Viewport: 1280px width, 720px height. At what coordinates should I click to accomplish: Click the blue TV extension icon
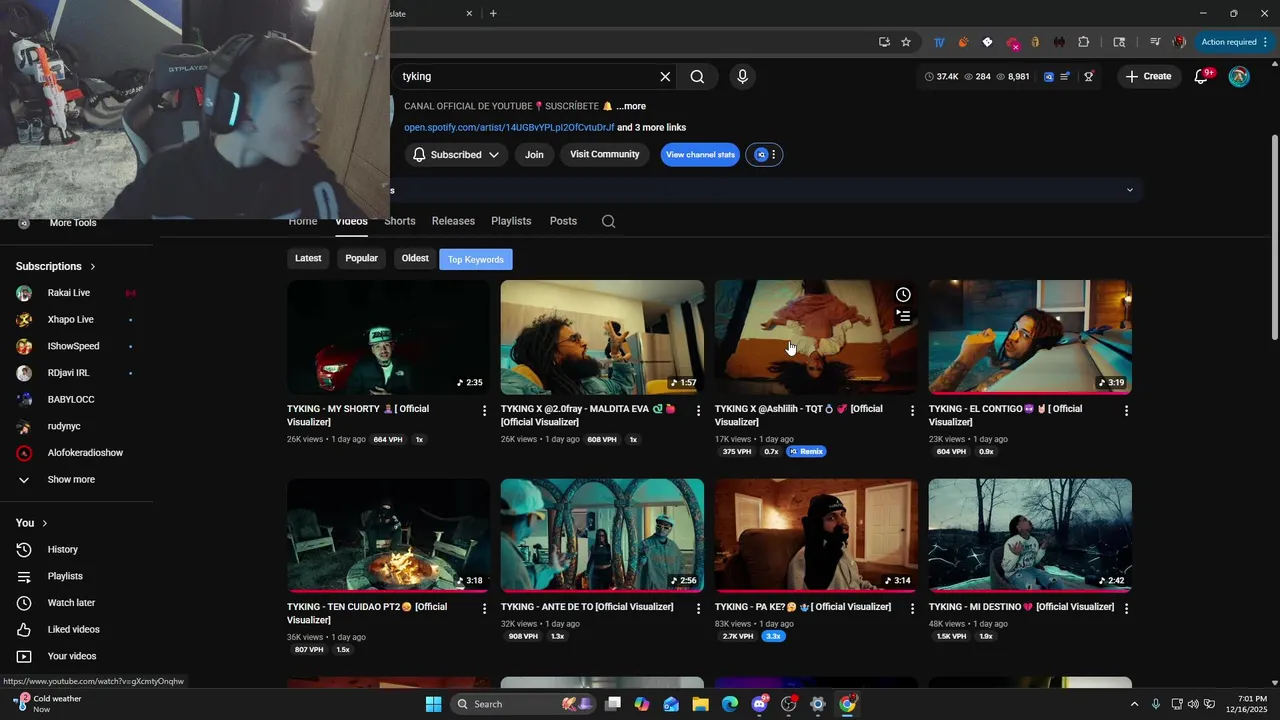tap(939, 42)
